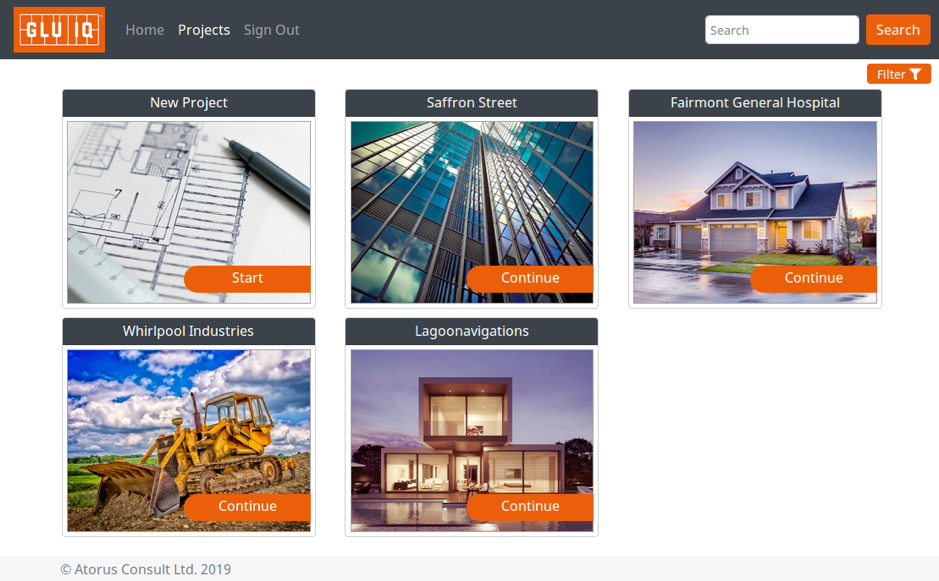Image resolution: width=939 pixels, height=581 pixels.
Task: Select the Fairmont General Hospital card title
Action: tap(755, 103)
